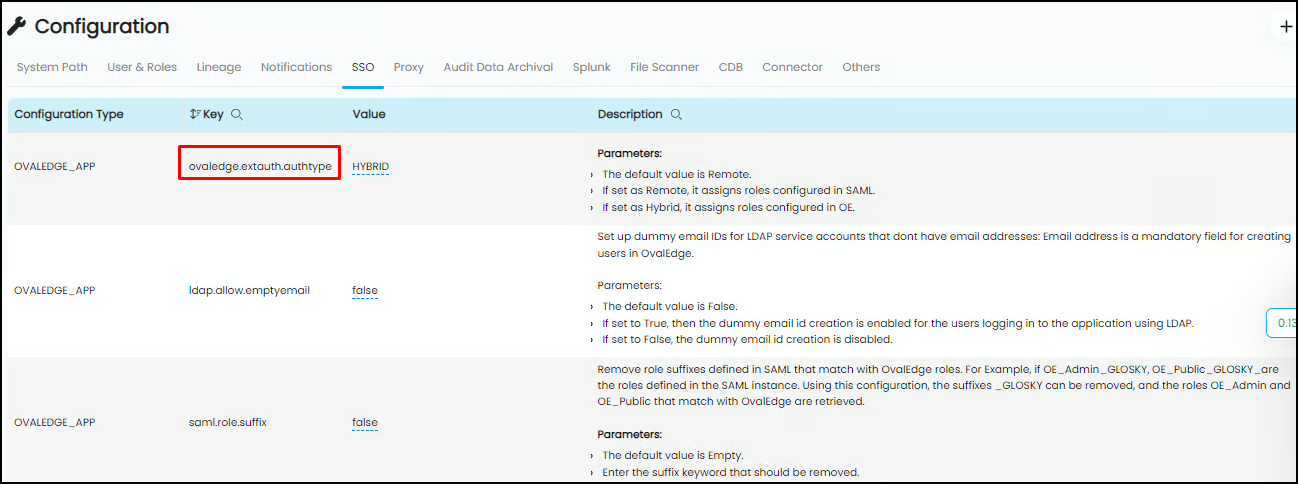Click the ovaledge.extauth.authtype key
1298x484 pixels.
coord(260,166)
